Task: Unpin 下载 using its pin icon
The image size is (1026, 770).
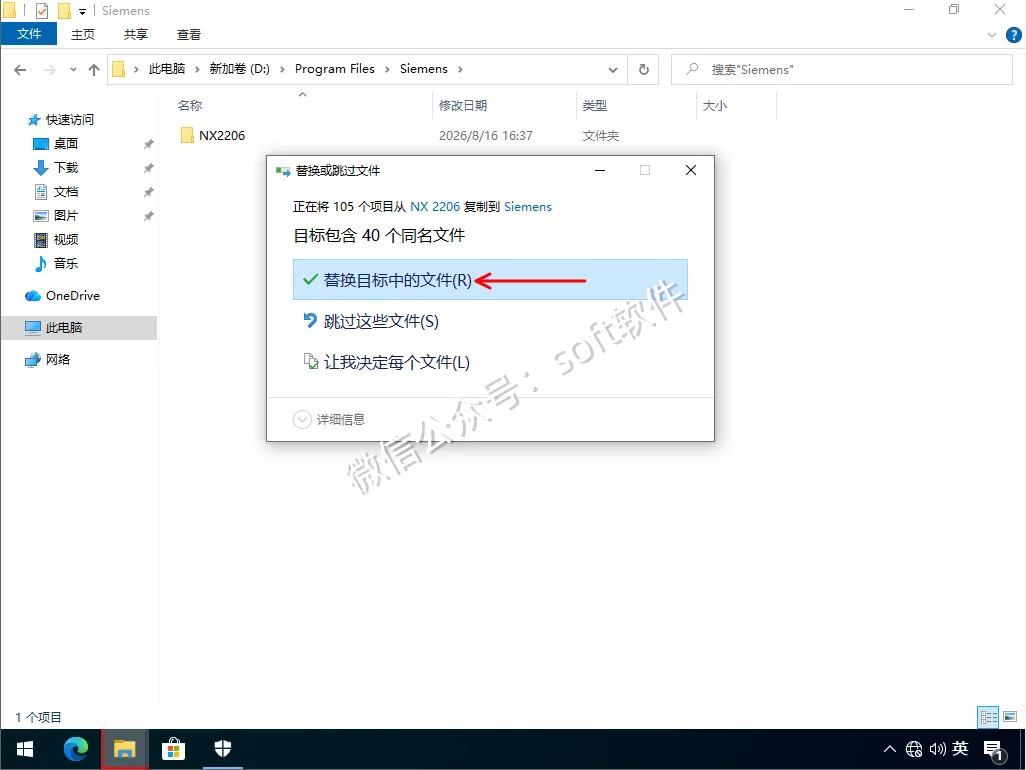Action: click(x=149, y=168)
